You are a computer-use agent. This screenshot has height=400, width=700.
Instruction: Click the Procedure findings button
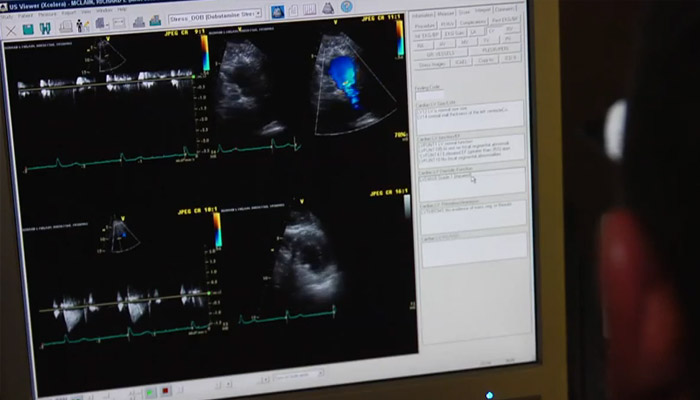click(424, 25)
